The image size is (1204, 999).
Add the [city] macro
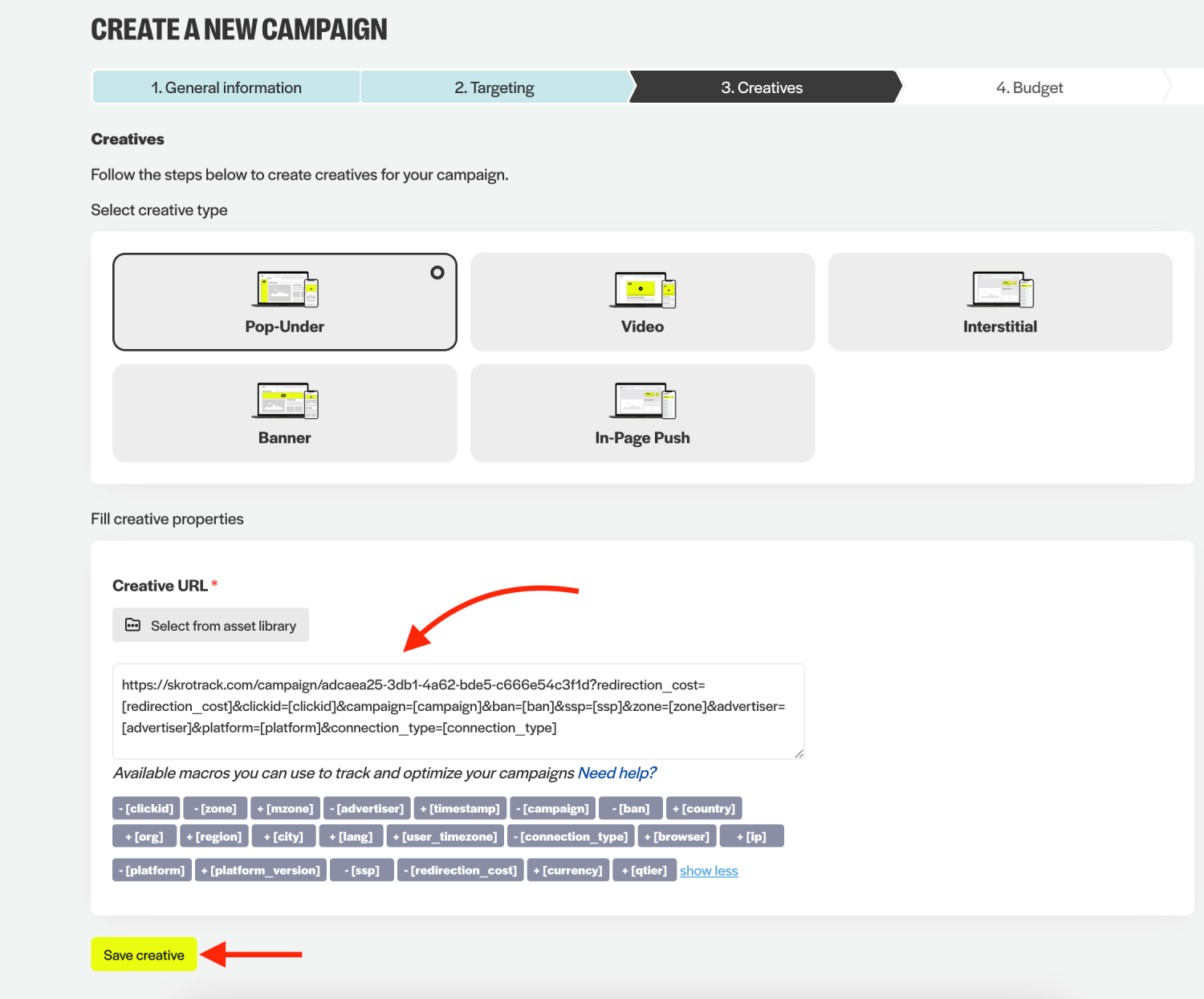tap(283, 836)
